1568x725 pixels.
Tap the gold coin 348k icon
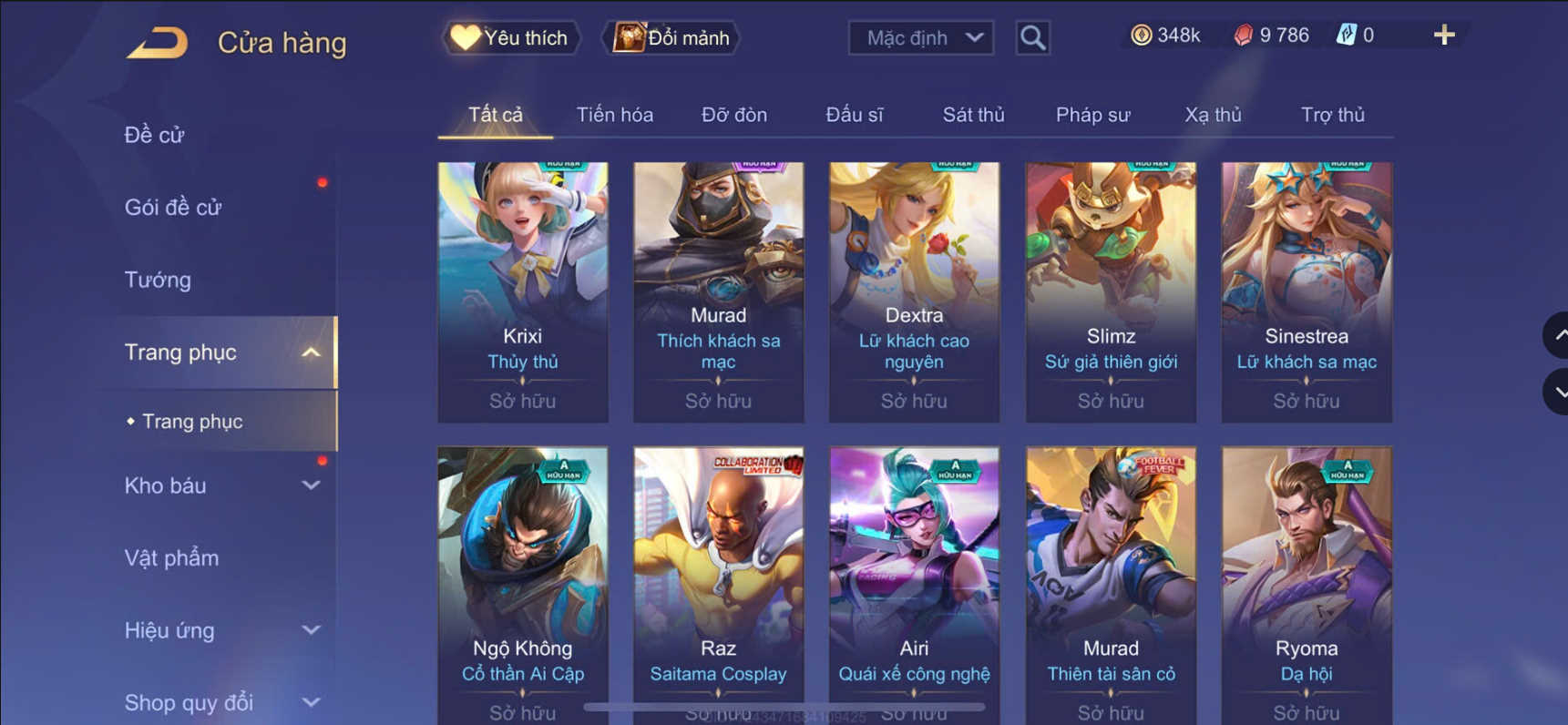[1141, 36]
